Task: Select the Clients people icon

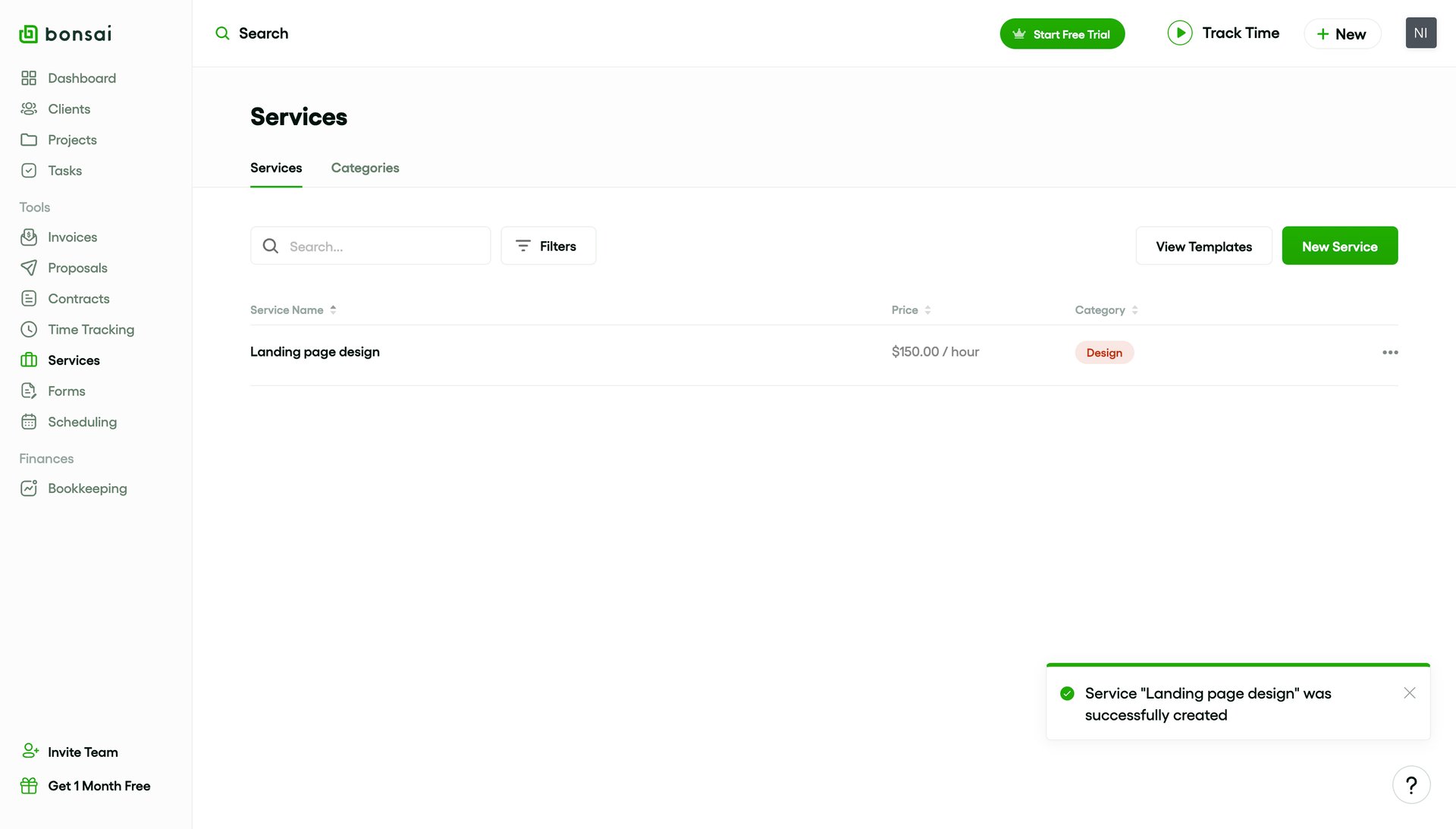Action: coord(29,108)
